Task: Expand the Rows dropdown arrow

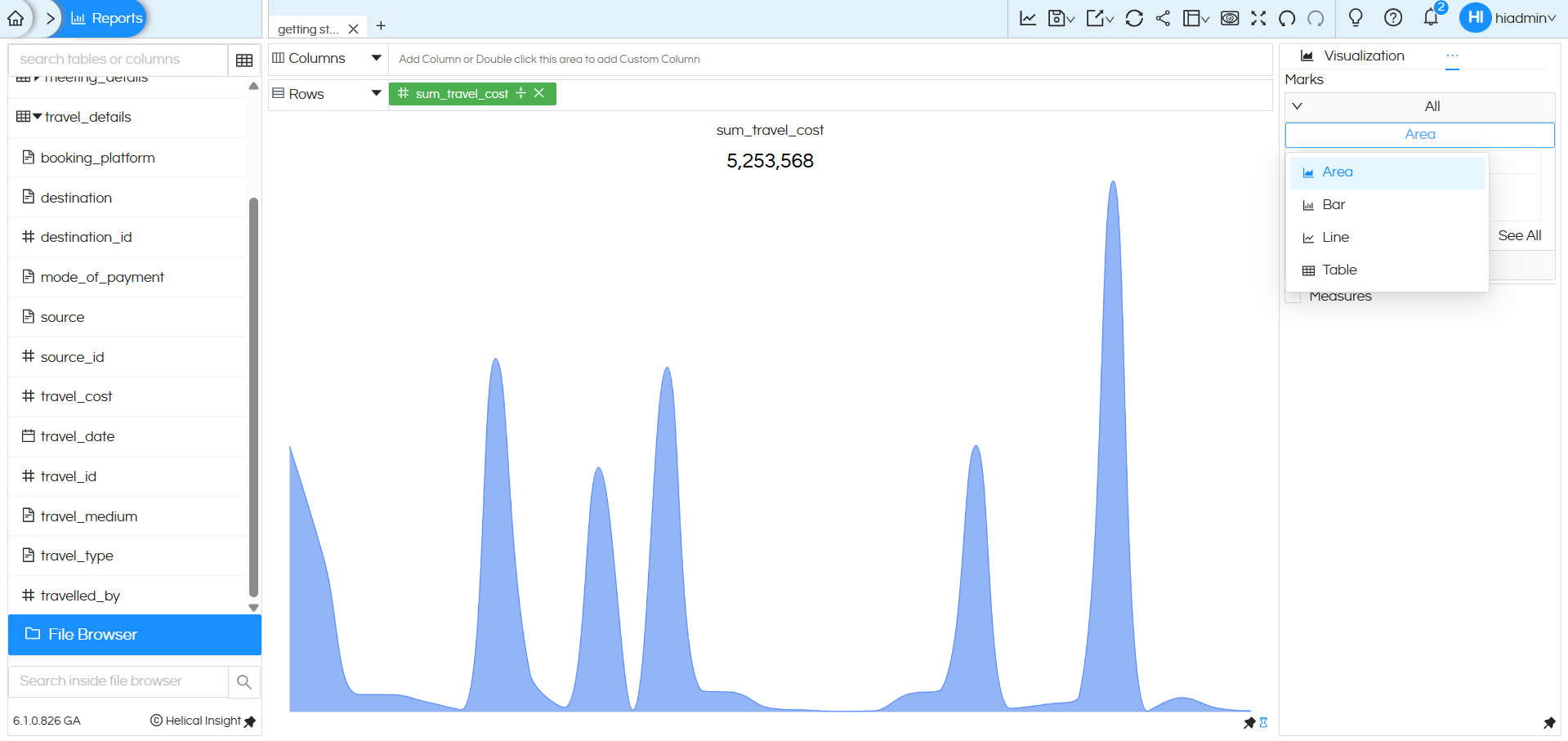Action: (375, 93)
